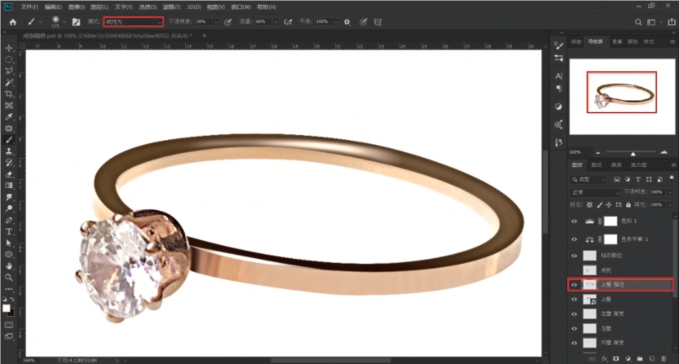Hide the 色彩平衡 1 adjustment layer
Screen dimensions: 679x364
tap(574, 239)
